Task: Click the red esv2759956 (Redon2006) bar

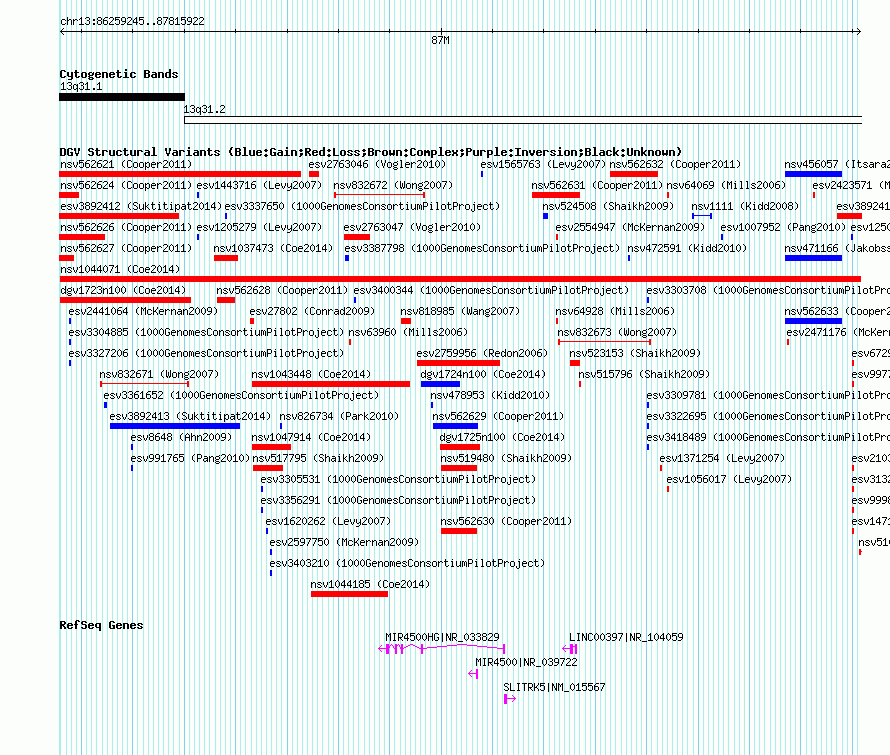Action: point(458,363)
